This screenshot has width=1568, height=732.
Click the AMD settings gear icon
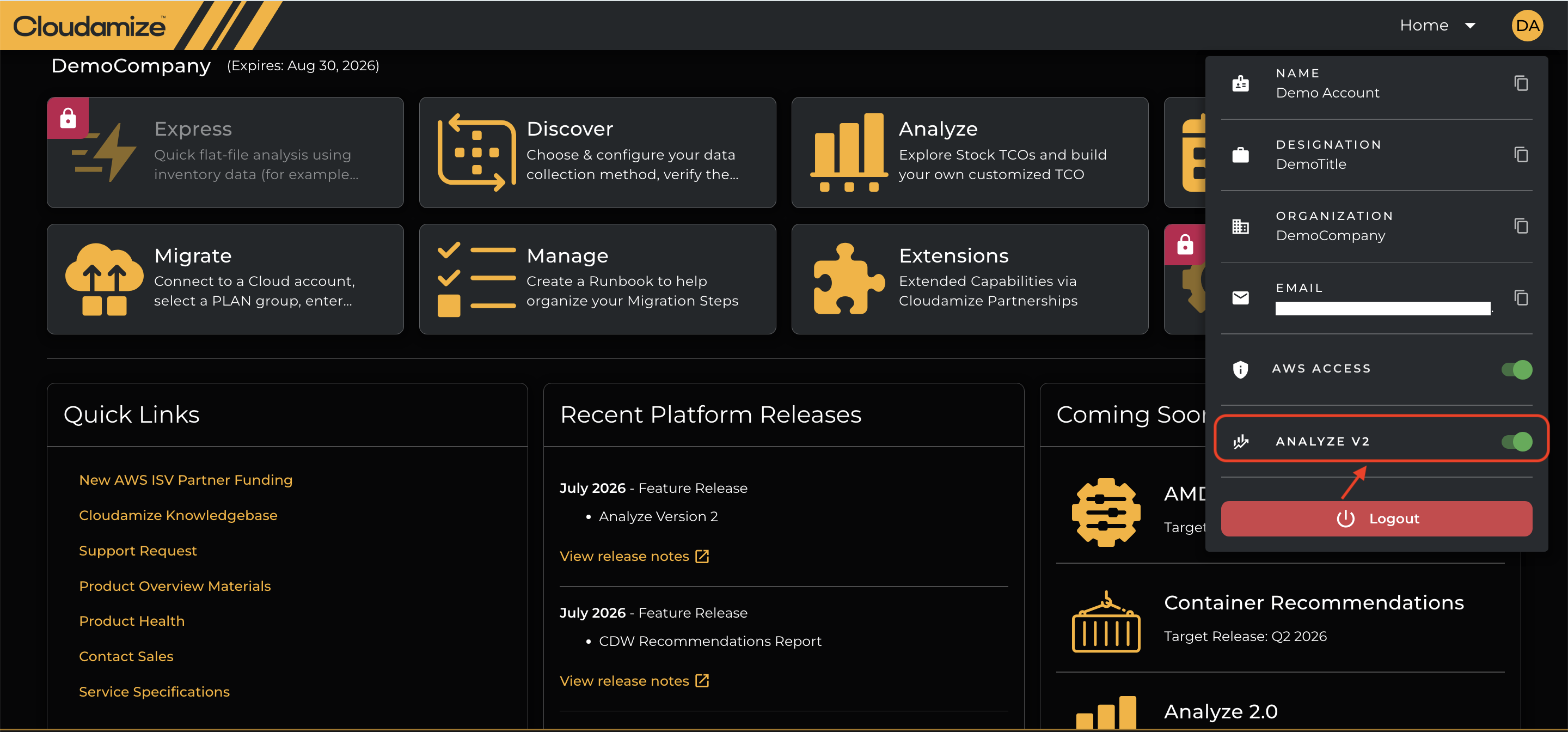tap(1105, 511)
